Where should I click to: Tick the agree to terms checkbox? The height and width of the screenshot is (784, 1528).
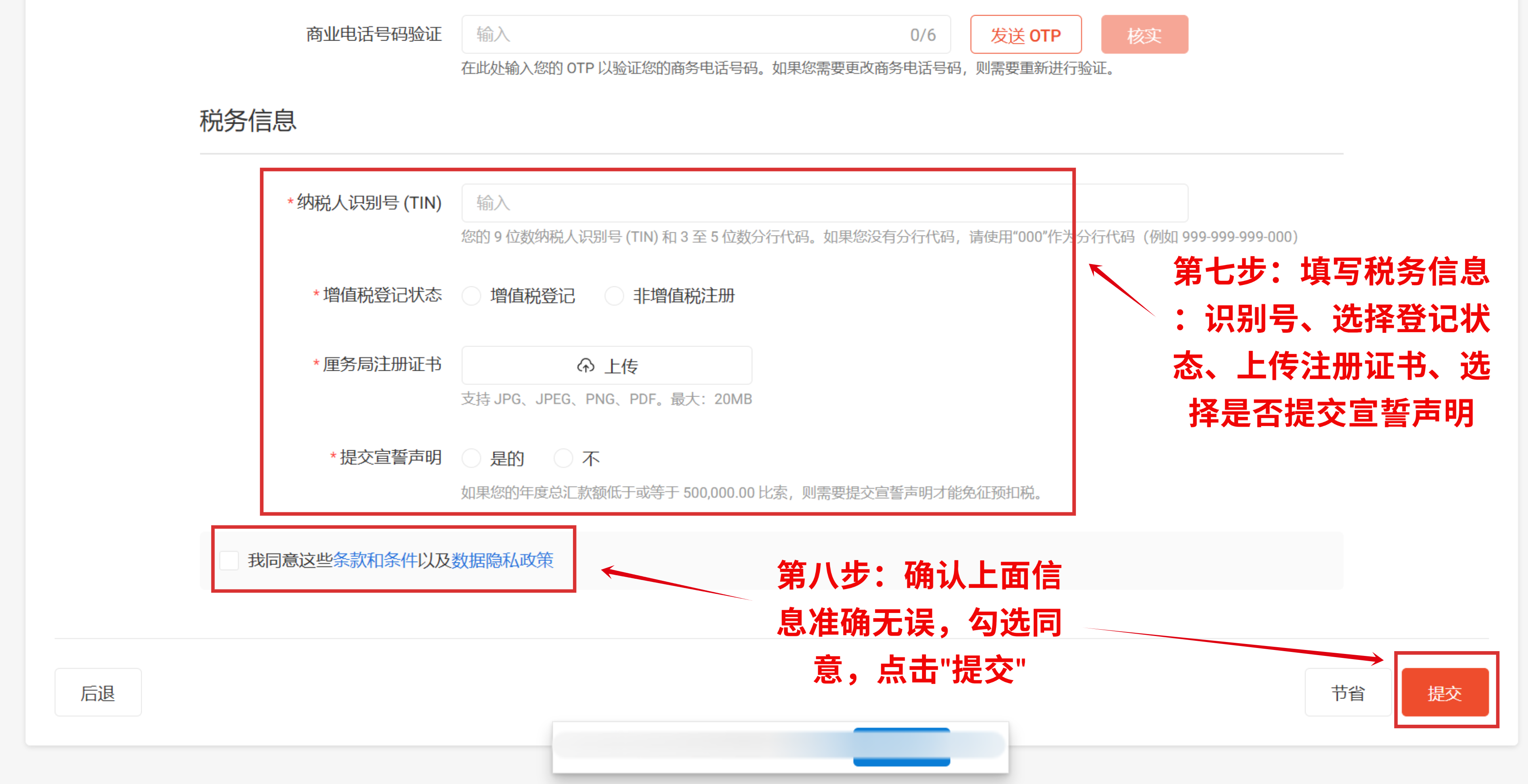(x=229, y=560)
